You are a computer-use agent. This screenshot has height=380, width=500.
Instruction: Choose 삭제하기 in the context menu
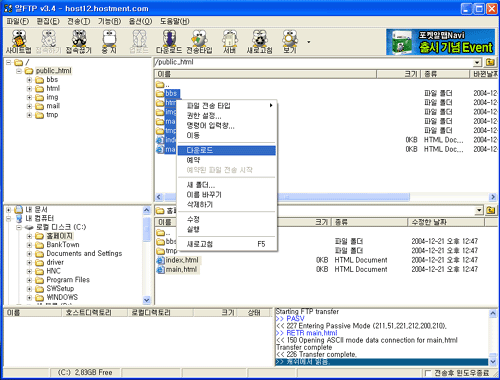coord(227,204)
